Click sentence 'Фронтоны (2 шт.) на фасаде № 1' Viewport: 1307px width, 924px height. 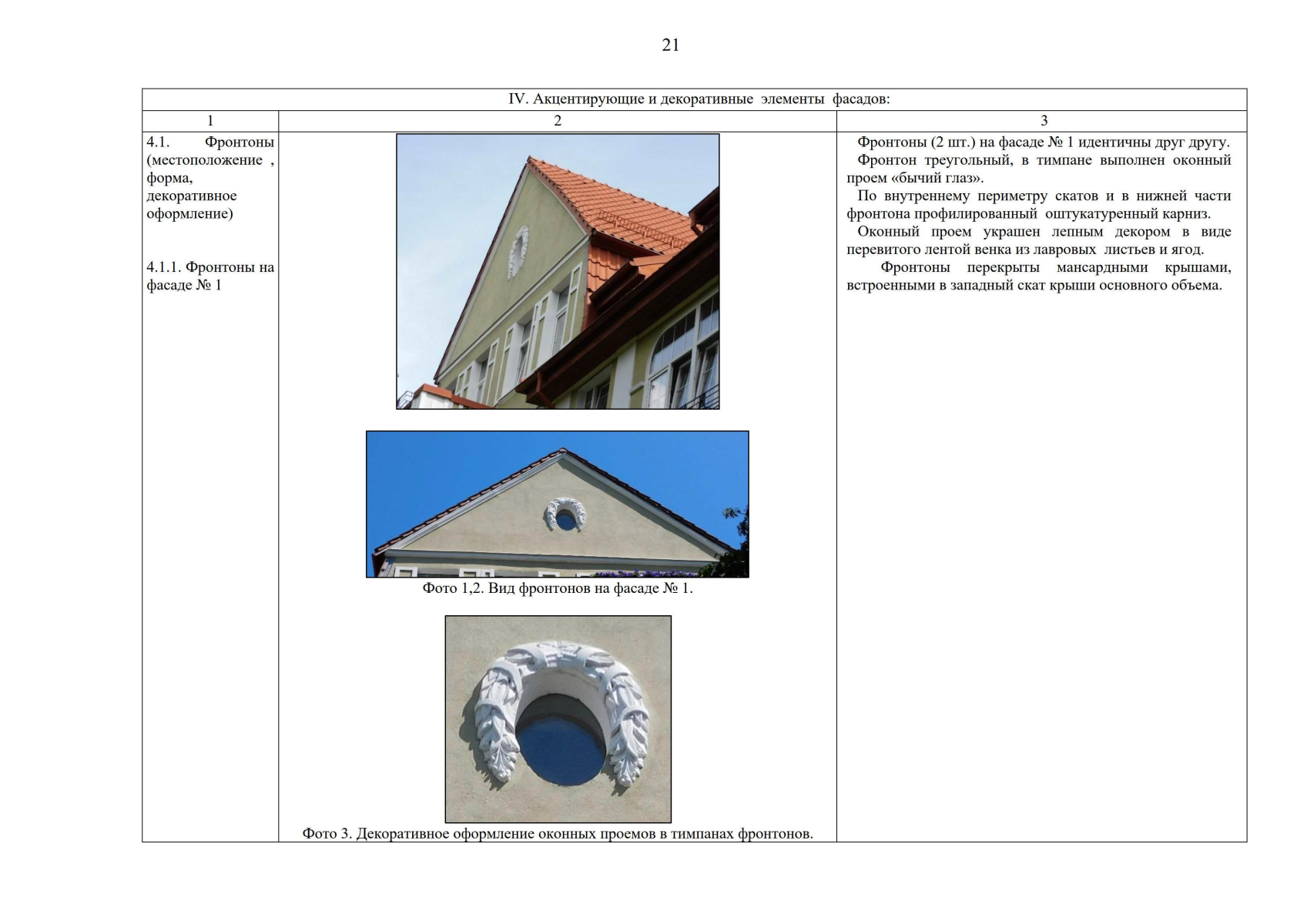coord(1043,142)
